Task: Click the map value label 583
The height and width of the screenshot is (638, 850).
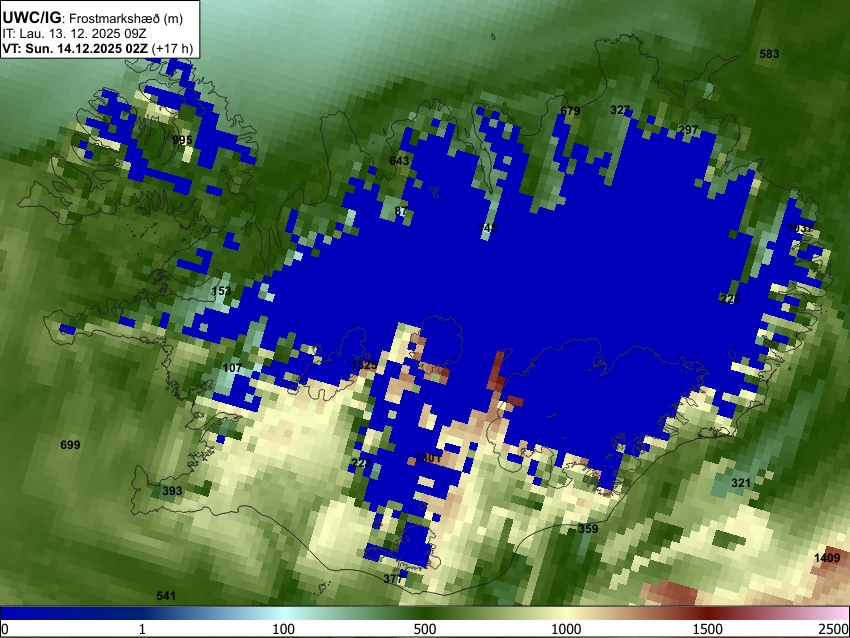Action: click(769, 54)
